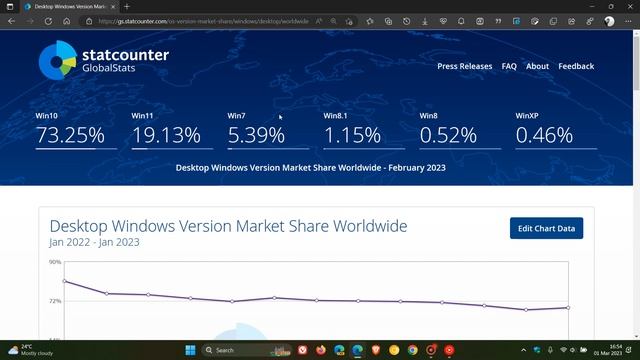Open the FAQ page
The image size is (640, 360).
(509, 66)
